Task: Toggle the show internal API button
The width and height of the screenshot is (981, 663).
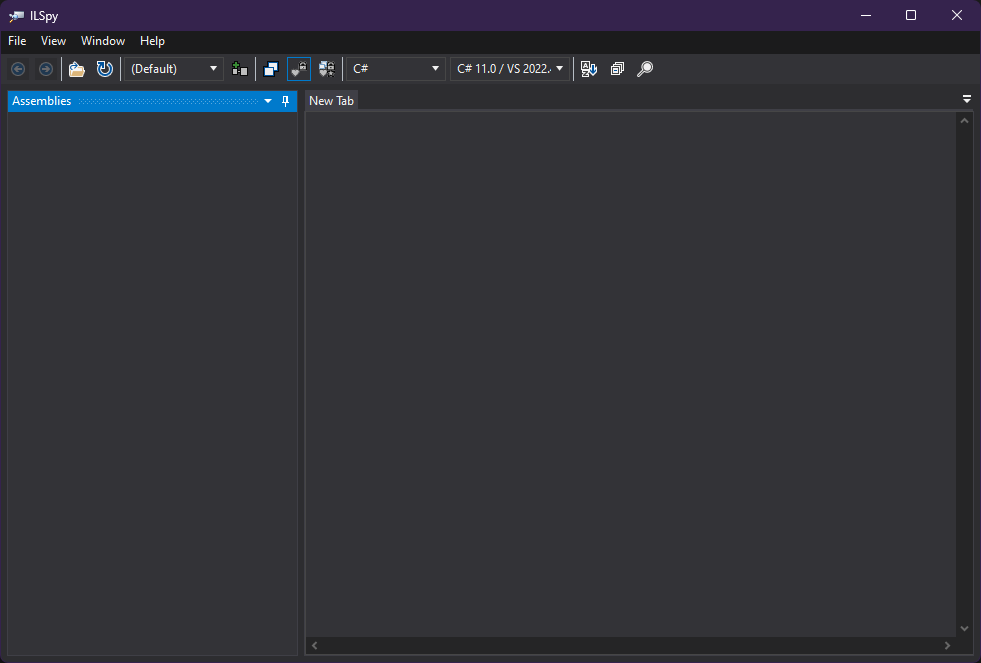Action: (299, 68)
